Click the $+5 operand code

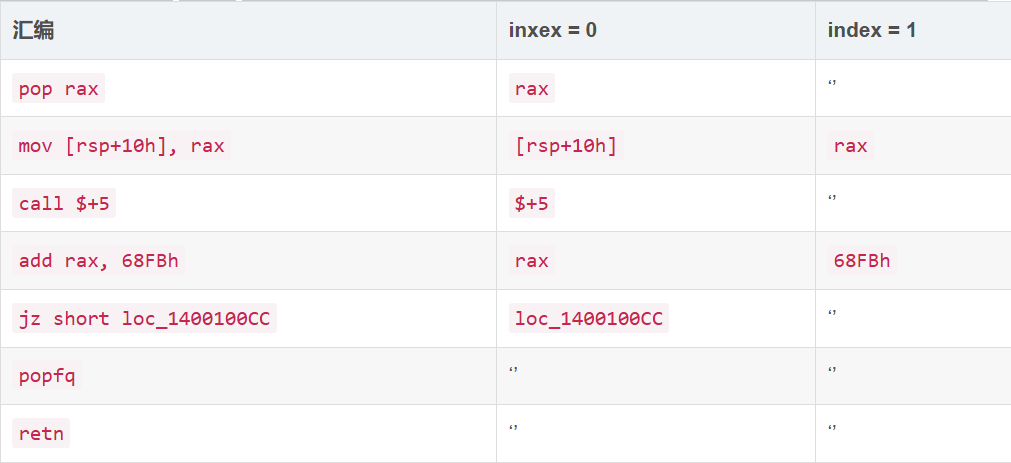(532, 204)
